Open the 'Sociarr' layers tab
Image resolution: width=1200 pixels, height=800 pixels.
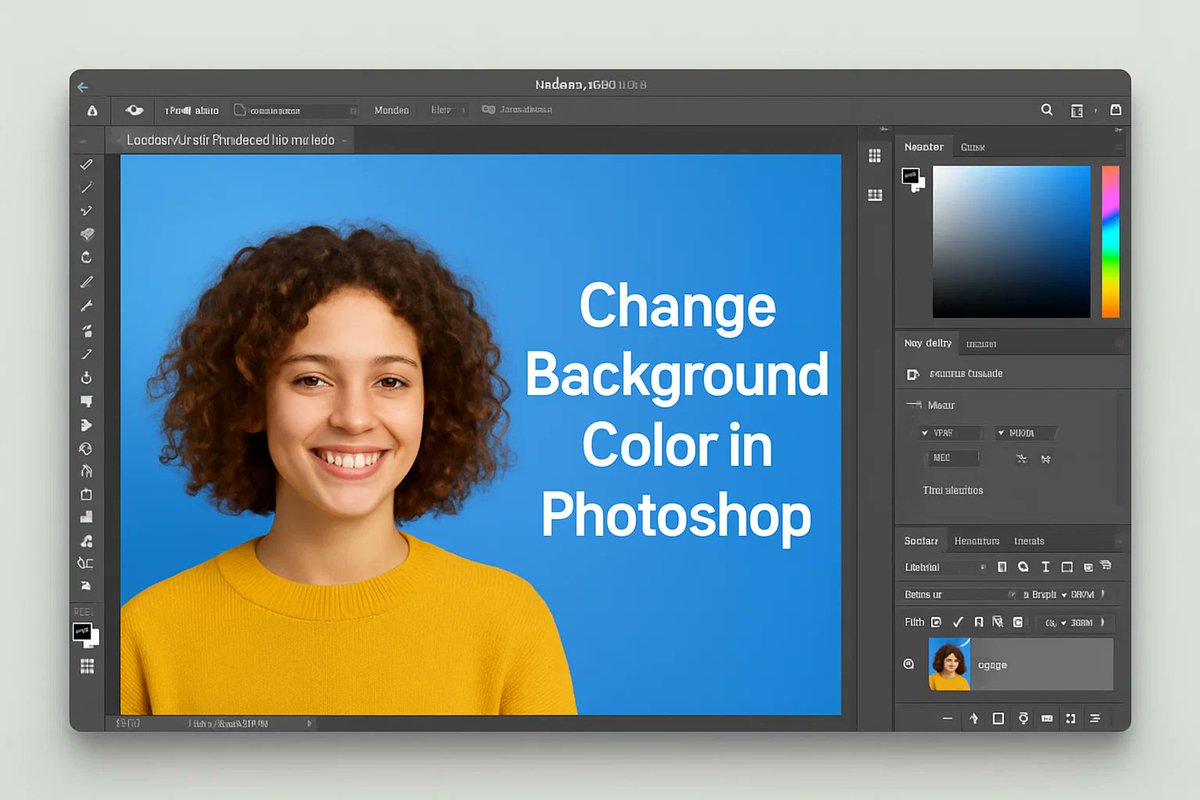pos(921,541)
